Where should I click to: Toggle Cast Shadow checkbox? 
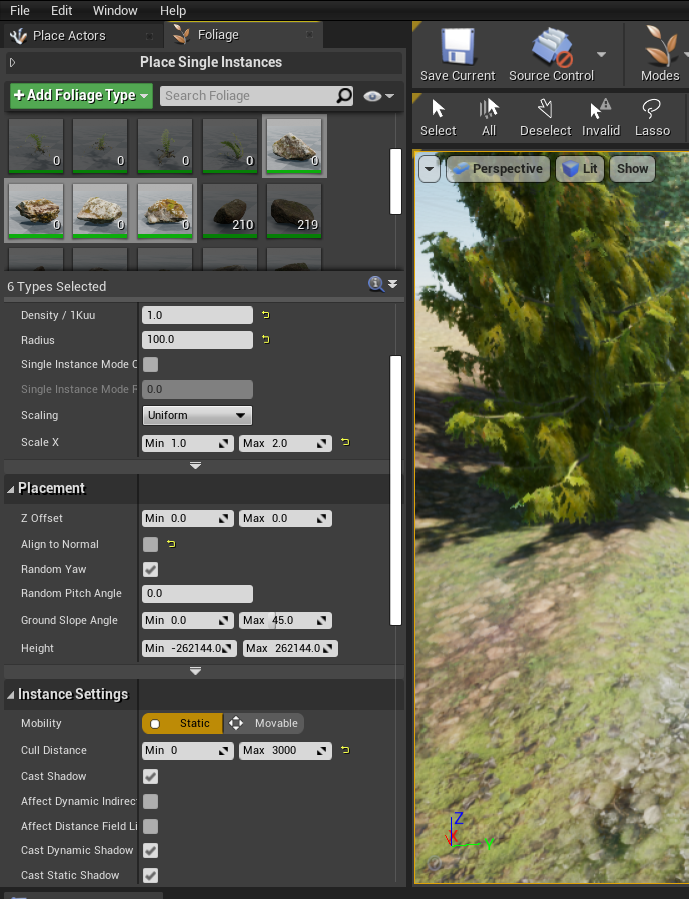click(x=150, y=776)
